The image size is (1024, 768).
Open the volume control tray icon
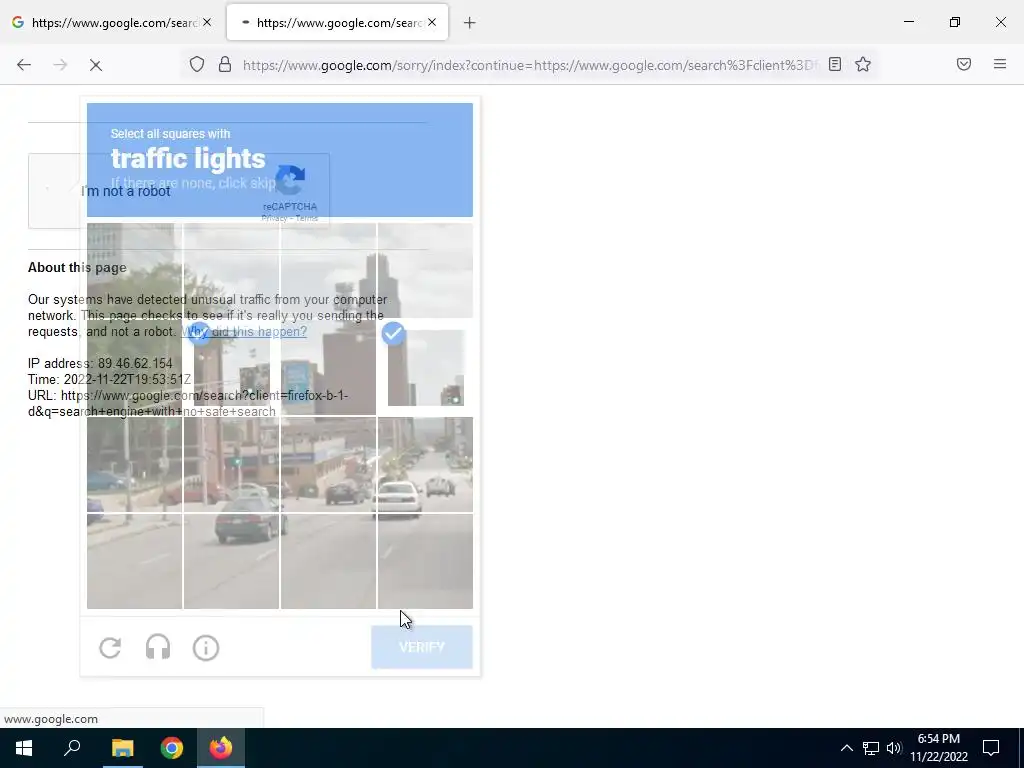point(894,748)
